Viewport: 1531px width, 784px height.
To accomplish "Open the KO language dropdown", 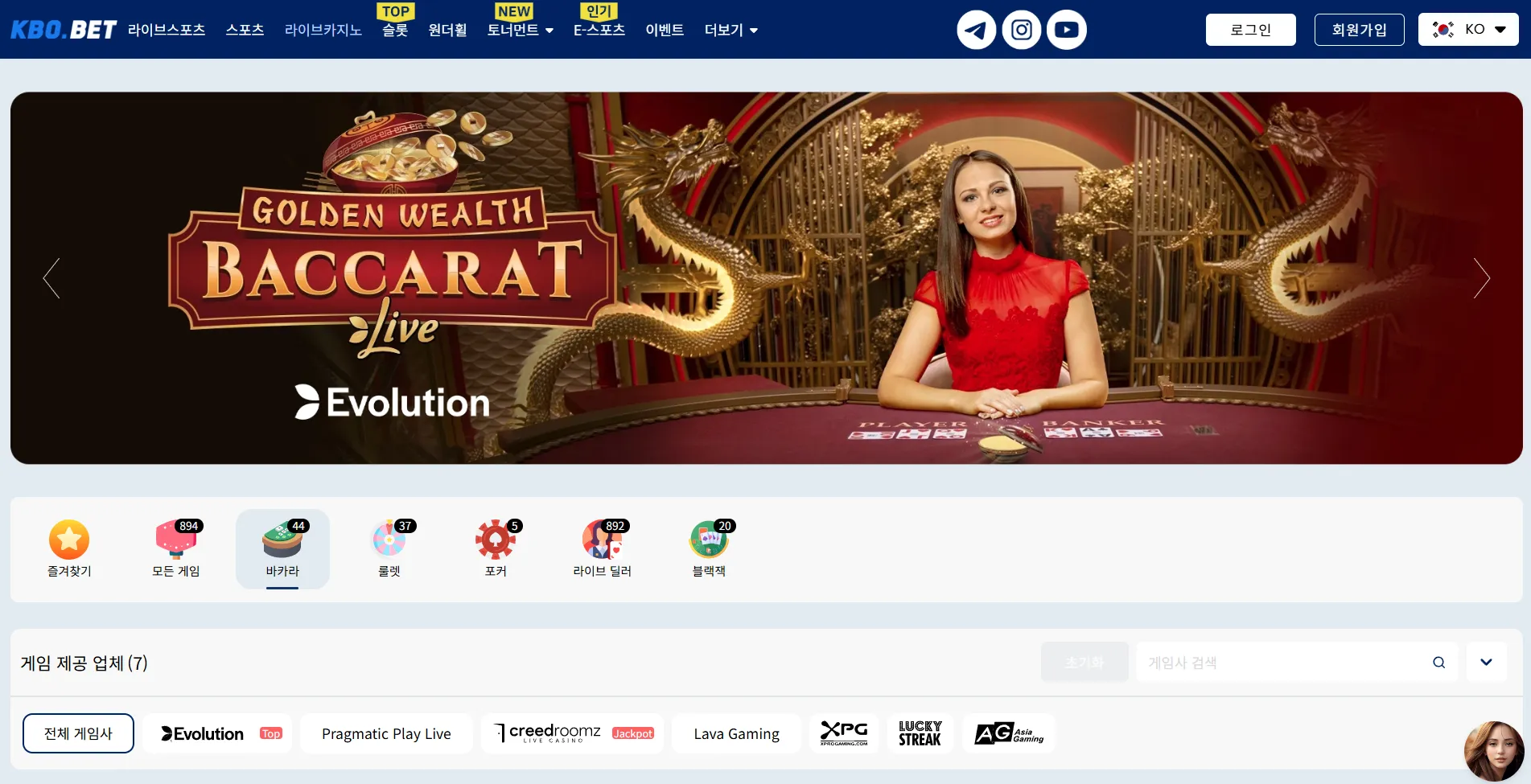I will point(1468,30).
